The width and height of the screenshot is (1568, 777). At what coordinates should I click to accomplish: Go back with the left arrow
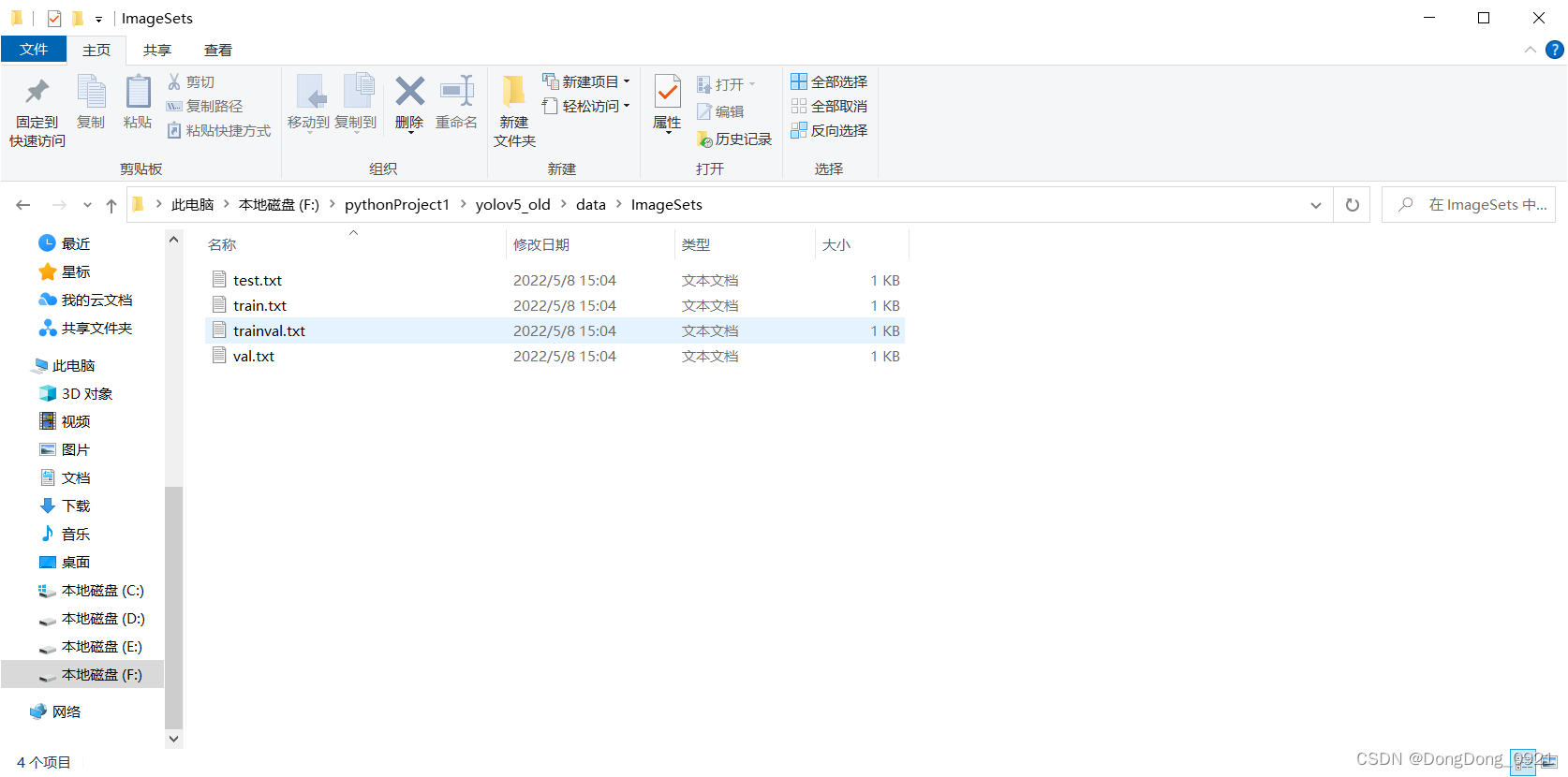(x=23, y=205)
